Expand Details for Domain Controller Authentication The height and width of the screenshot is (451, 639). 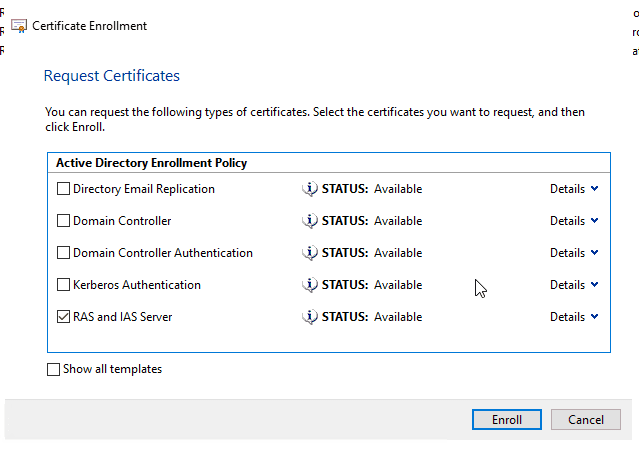tap(574, 253)
